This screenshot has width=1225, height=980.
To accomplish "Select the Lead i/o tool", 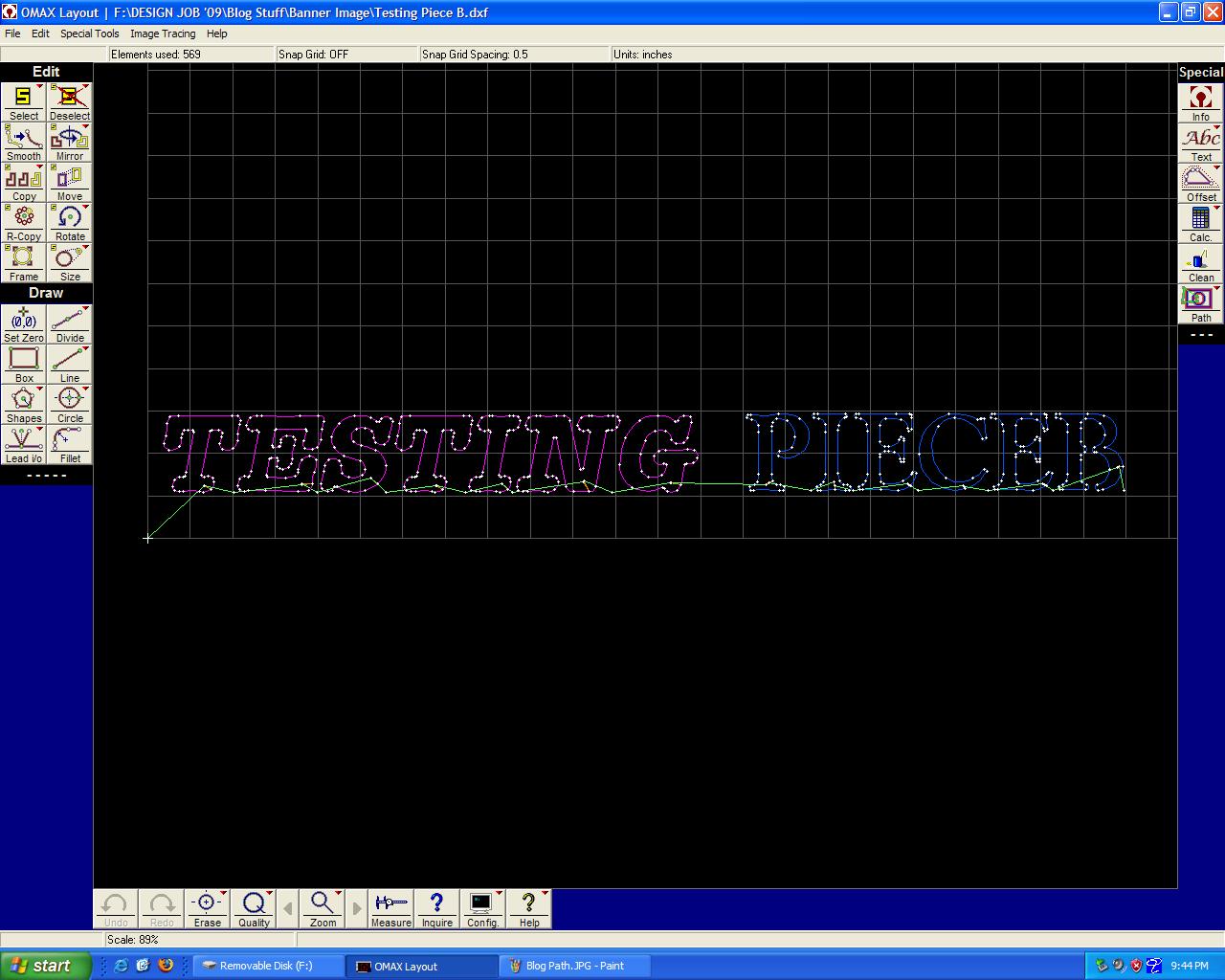I will click(23, 445).
